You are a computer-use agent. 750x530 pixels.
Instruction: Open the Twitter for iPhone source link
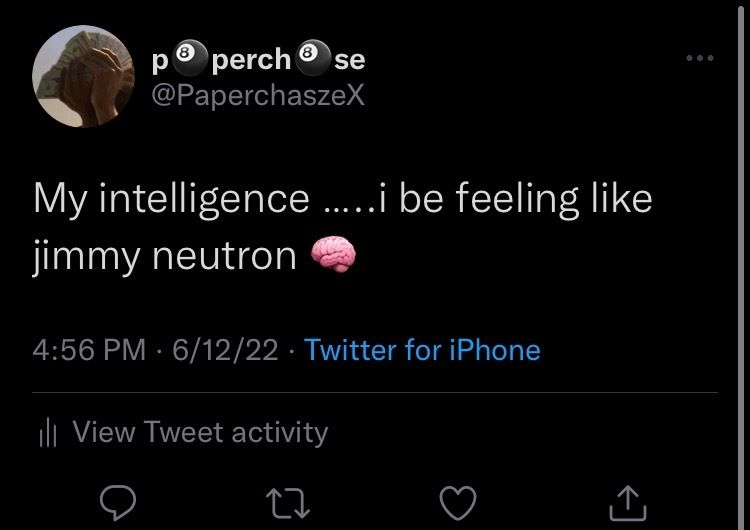(x=422, y=350)
